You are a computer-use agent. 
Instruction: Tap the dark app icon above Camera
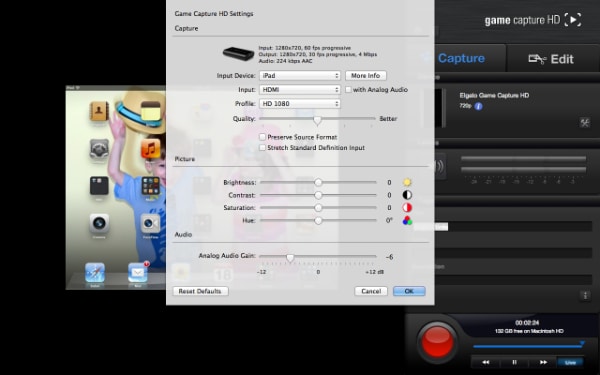pos(99,186)
